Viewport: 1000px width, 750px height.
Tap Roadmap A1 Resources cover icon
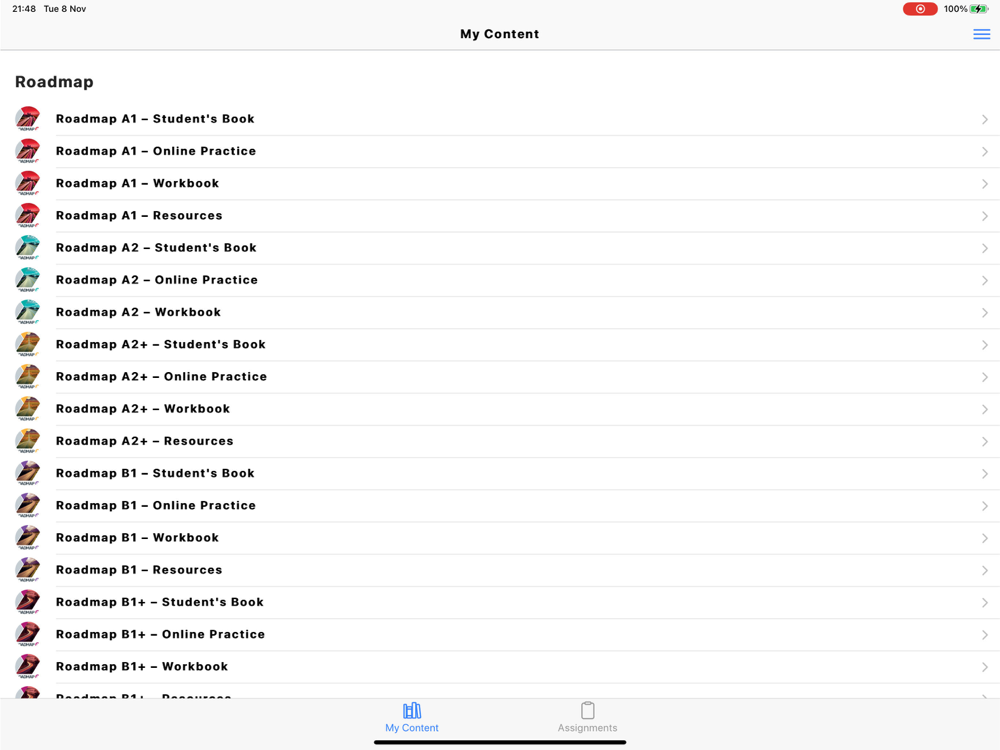pyautogui.click(x=27, y=216)
